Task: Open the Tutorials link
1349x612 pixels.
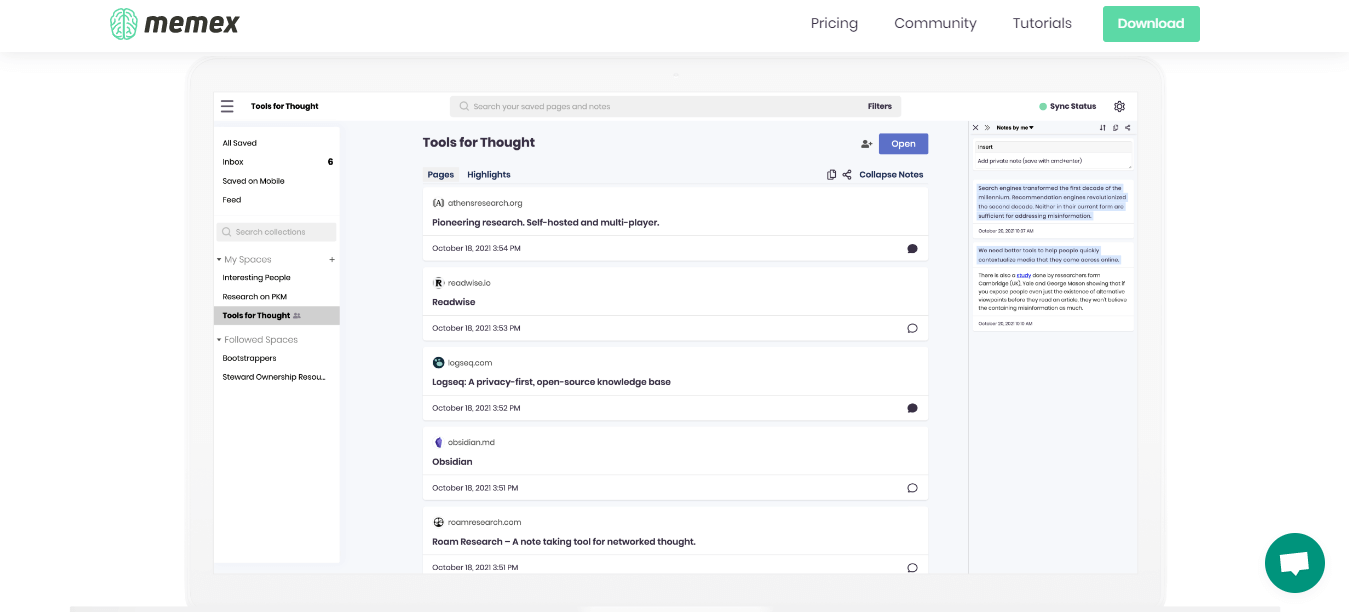Action: pyautogui.click(x=1042, y=23)
